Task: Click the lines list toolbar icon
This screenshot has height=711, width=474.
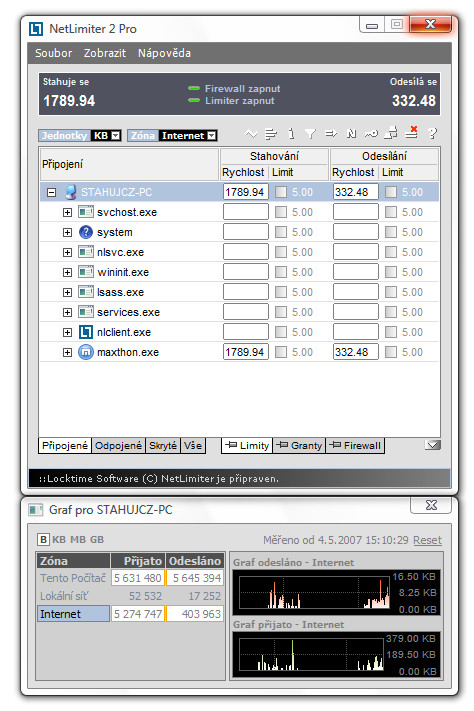Action: click(271, 134)
